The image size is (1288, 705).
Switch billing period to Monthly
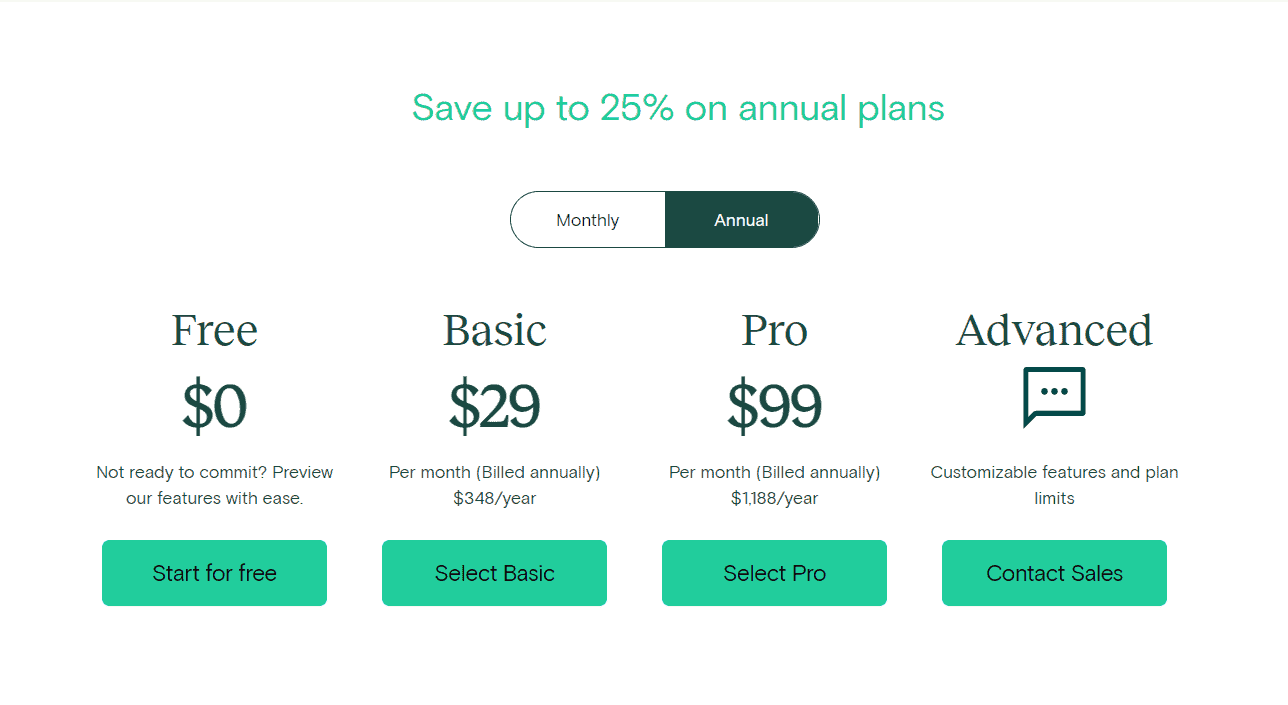587,219
